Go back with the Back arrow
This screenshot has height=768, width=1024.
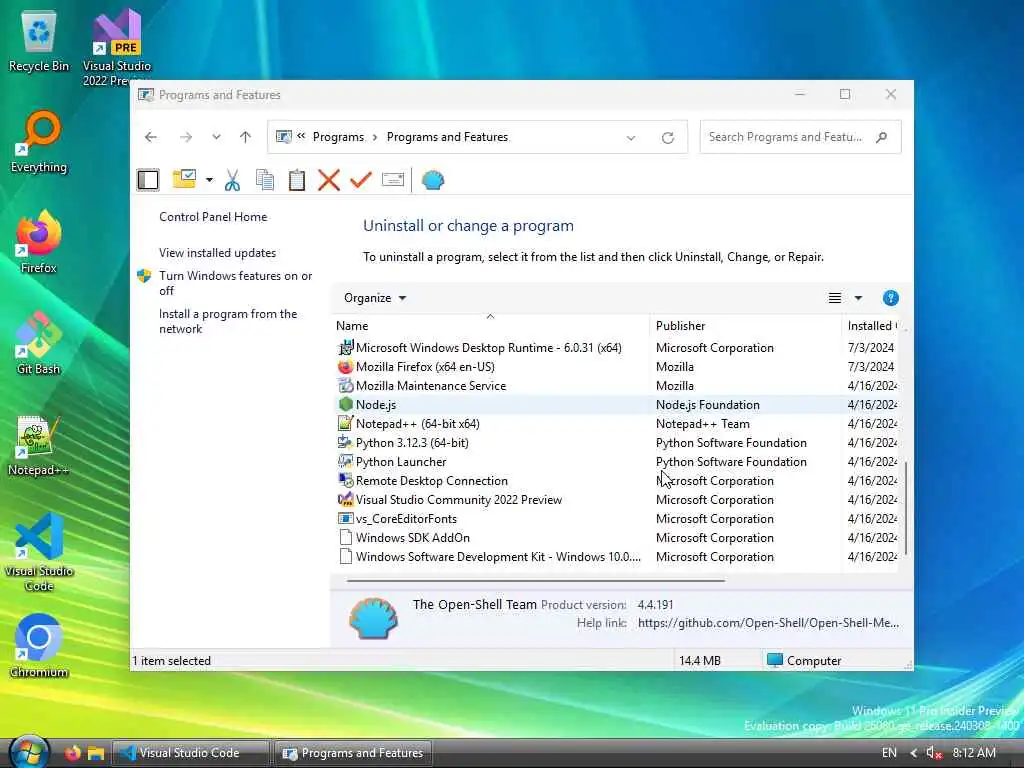[x=151, y=137]
